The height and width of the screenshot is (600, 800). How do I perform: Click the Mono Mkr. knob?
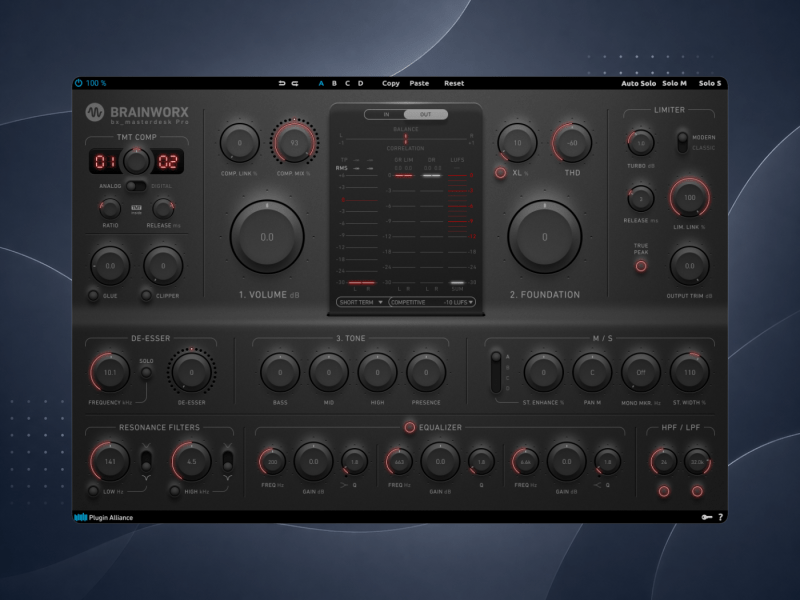(x=641, y=372)
